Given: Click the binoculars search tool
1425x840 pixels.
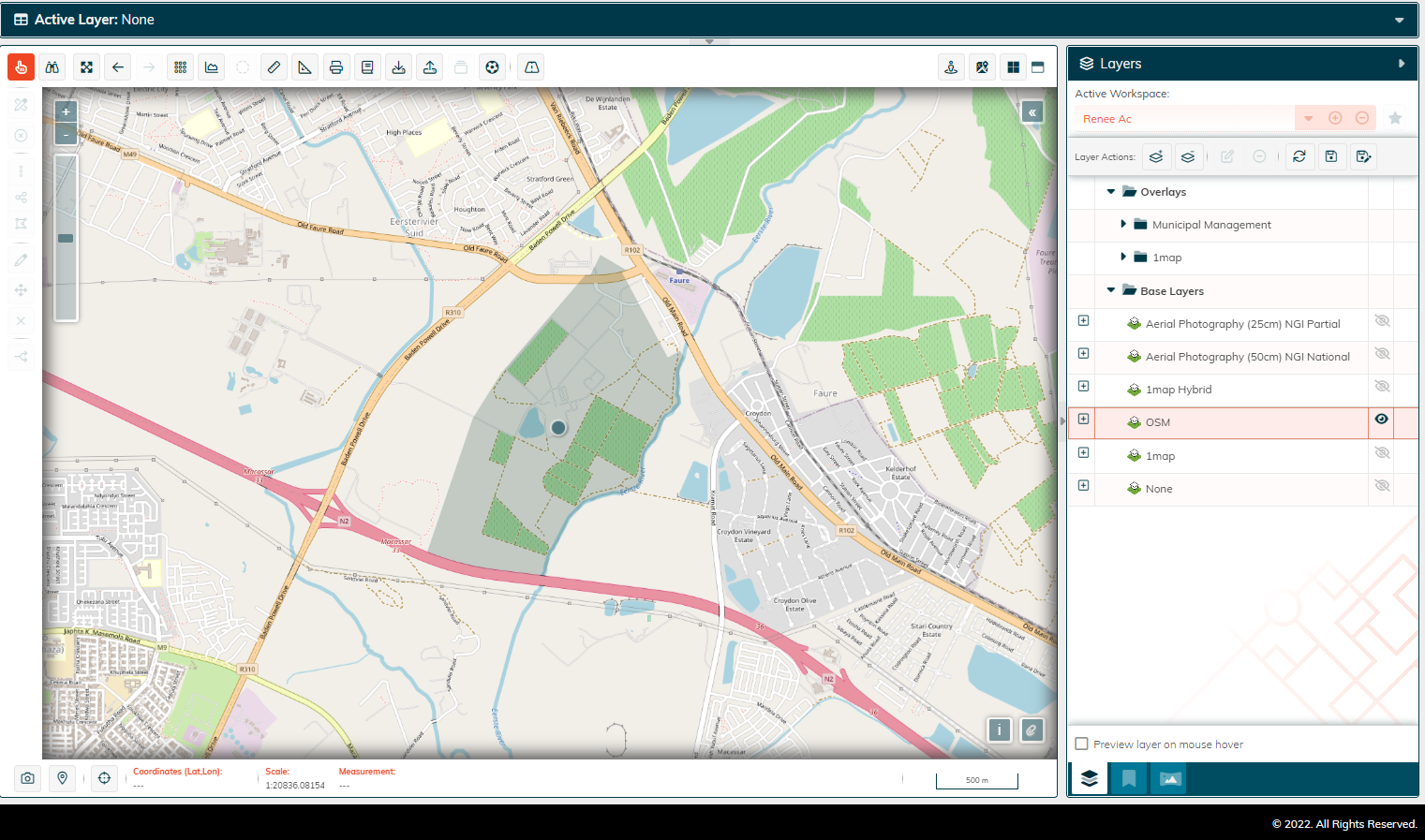Looking at the screenshot, I should 52,67.
